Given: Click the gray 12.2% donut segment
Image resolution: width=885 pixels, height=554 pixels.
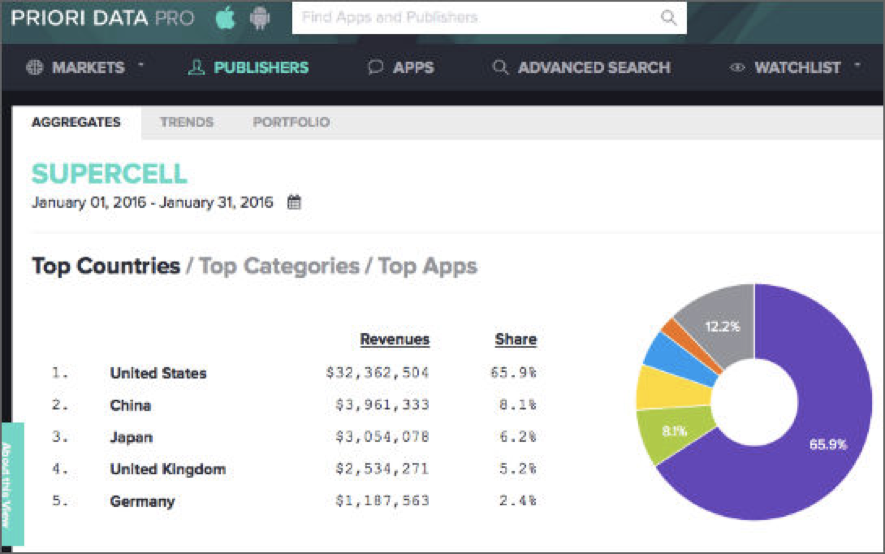Looking at the screenshot, I should (722, 326).
